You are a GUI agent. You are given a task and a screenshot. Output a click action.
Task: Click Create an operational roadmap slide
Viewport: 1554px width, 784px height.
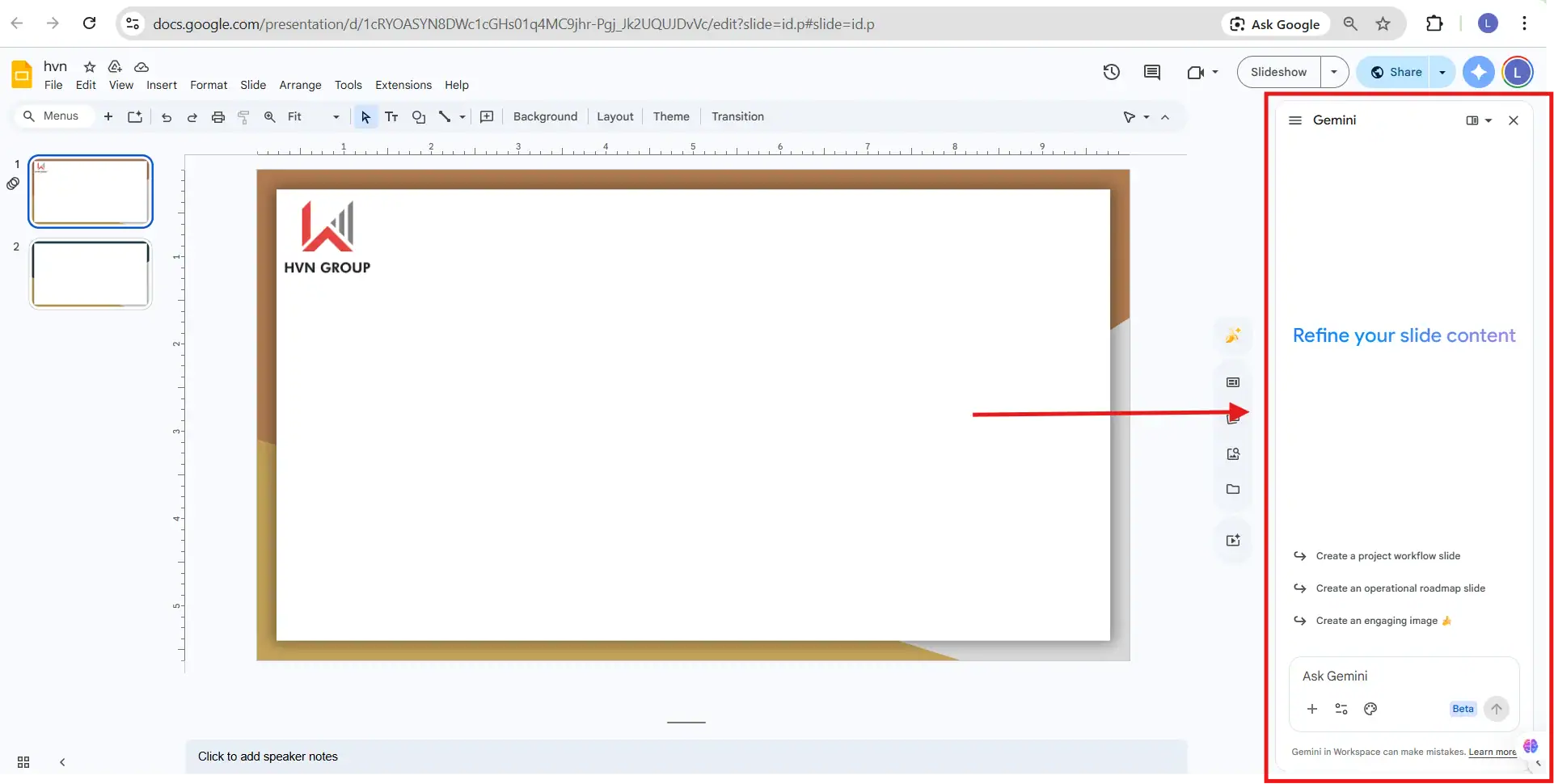[1400, 588]
